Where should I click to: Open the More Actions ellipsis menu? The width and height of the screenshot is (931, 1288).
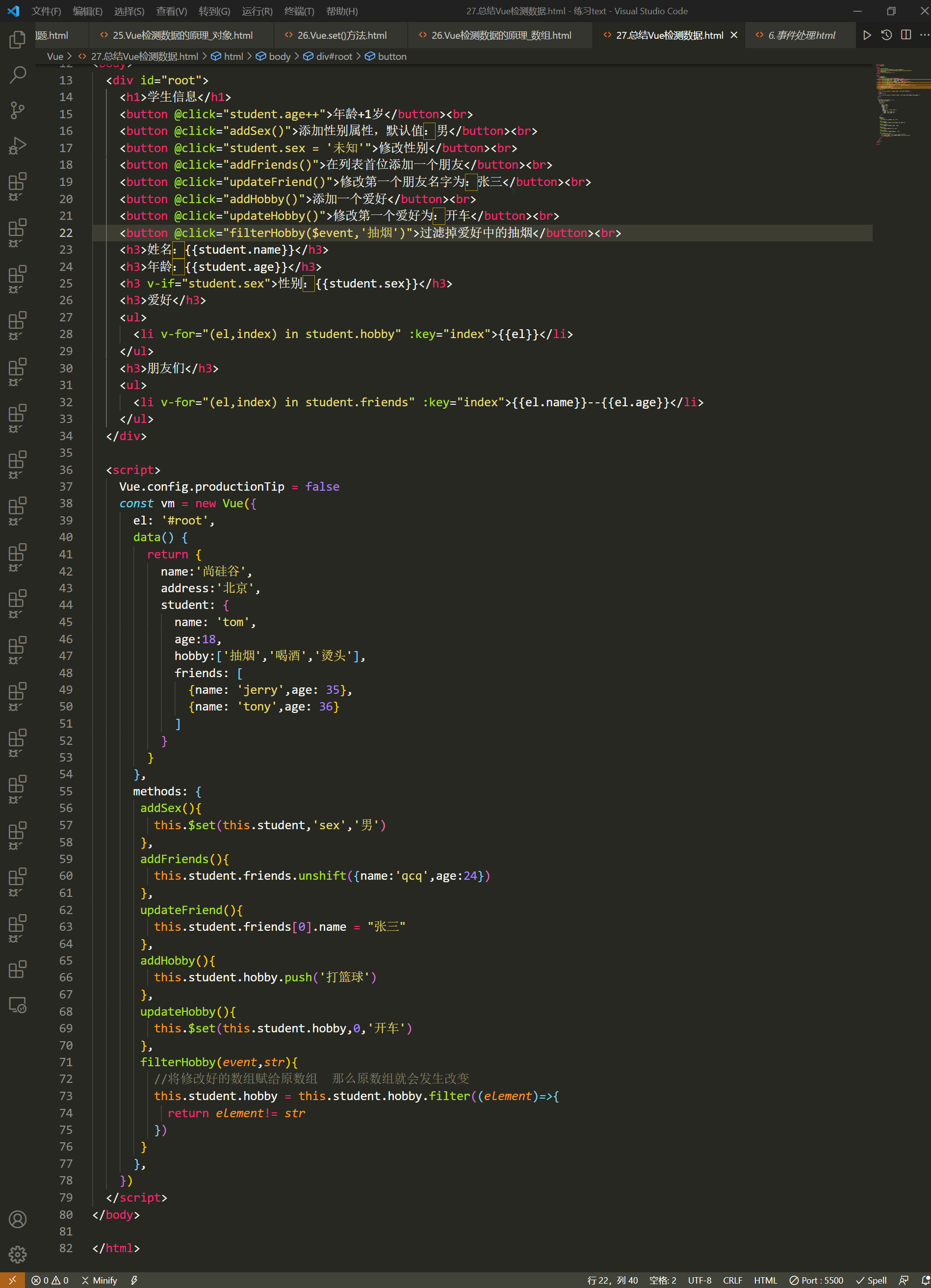click(924, 35)
